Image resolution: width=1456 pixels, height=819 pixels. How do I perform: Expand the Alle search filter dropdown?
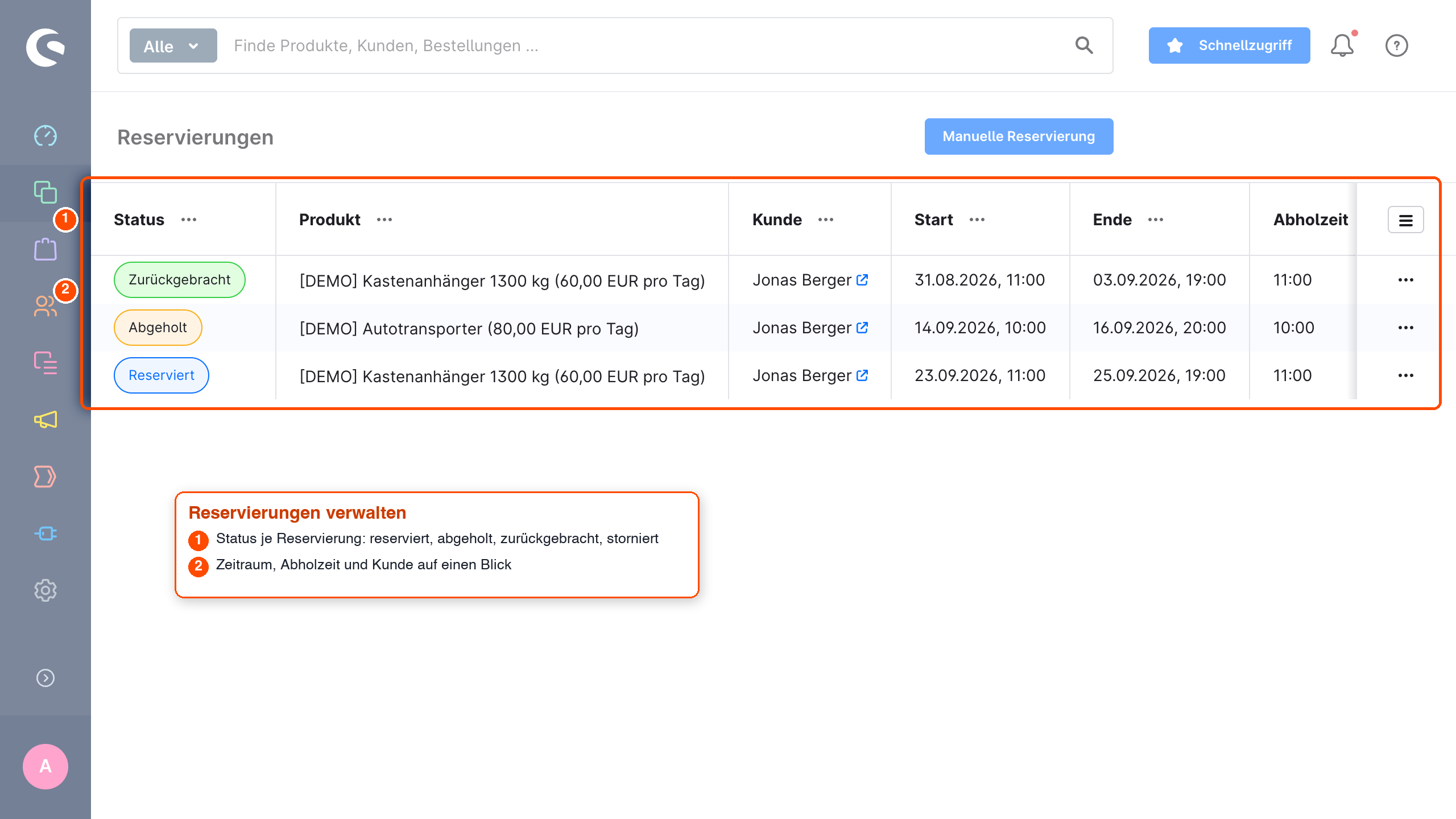(x=173, y=45)
